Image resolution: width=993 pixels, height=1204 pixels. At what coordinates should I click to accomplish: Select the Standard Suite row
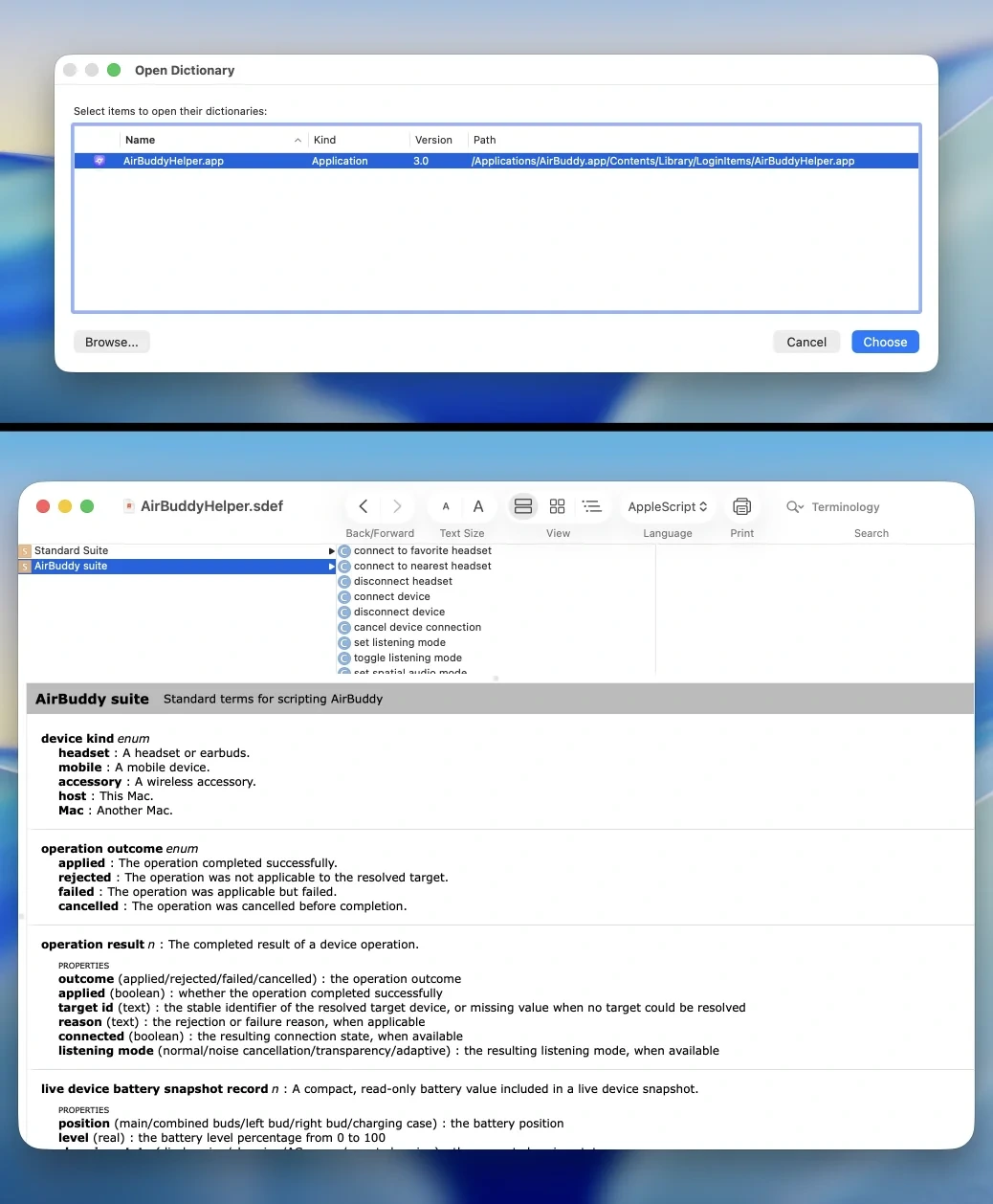[178, 551]
